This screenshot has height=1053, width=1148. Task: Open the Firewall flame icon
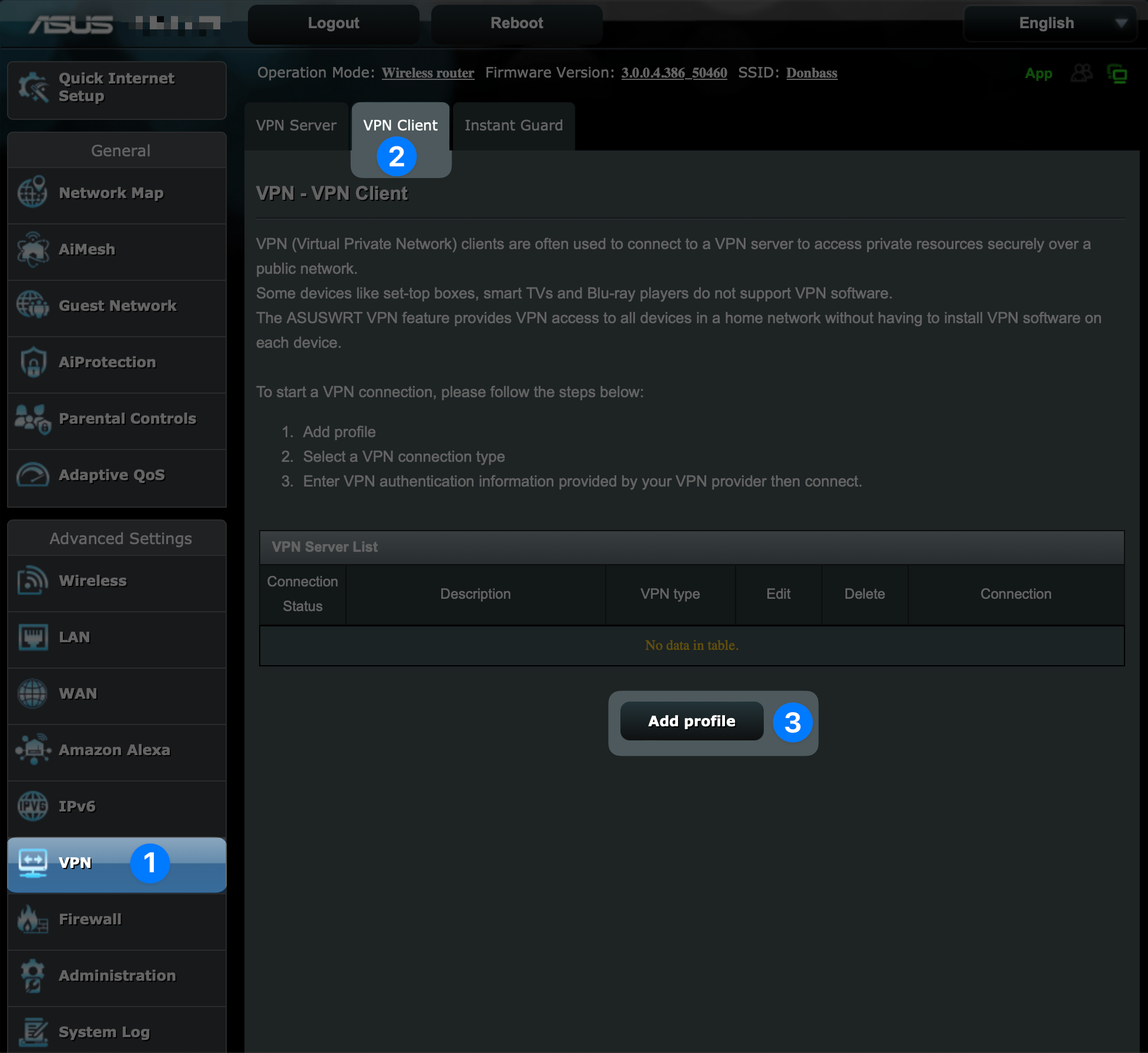coord(32,919)
